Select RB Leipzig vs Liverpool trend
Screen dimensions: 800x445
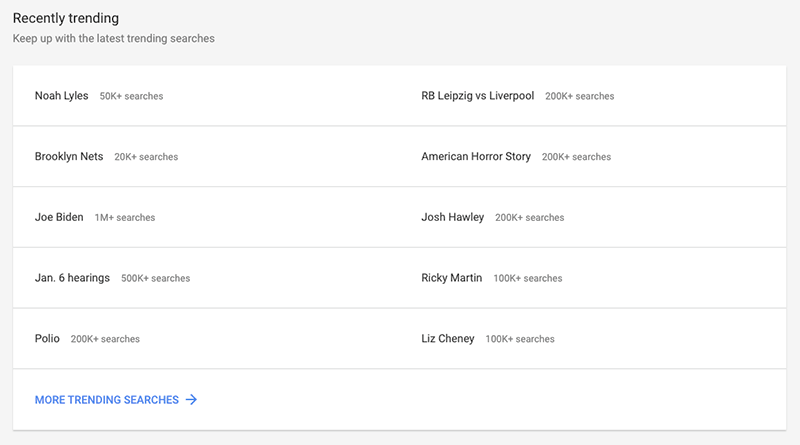(478, 96)
